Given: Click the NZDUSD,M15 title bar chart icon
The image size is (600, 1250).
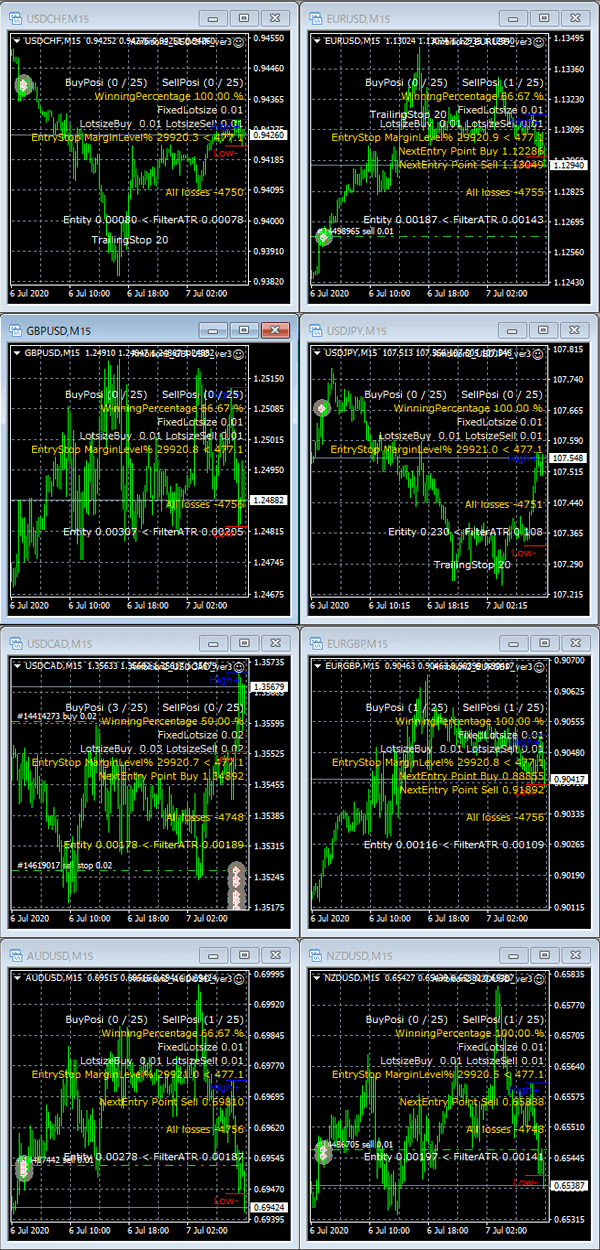Looking at the screenshot, I should click(314, 955).
